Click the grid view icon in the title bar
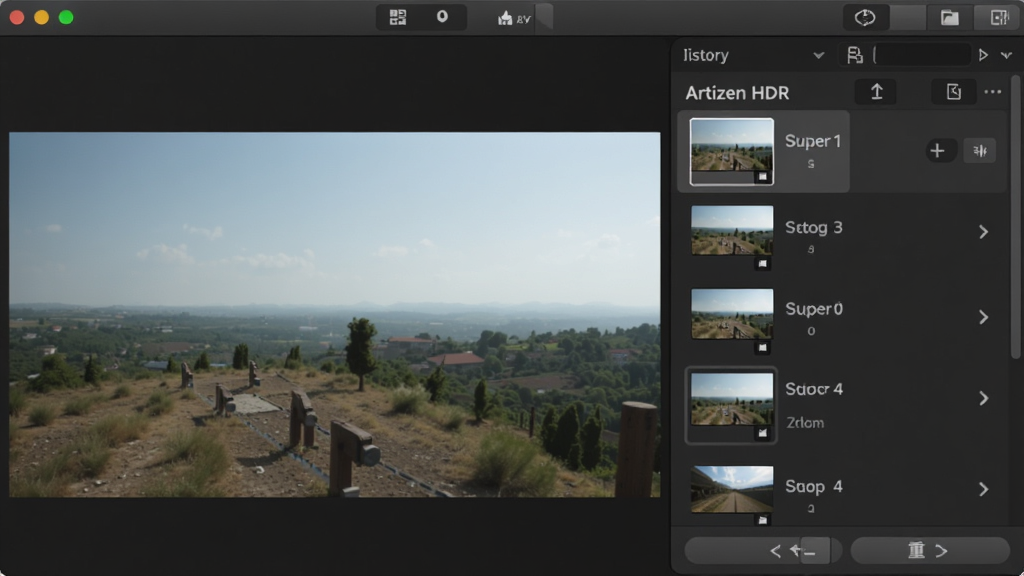The height and width of the screenshot is (576, 1024). [398, 18]
